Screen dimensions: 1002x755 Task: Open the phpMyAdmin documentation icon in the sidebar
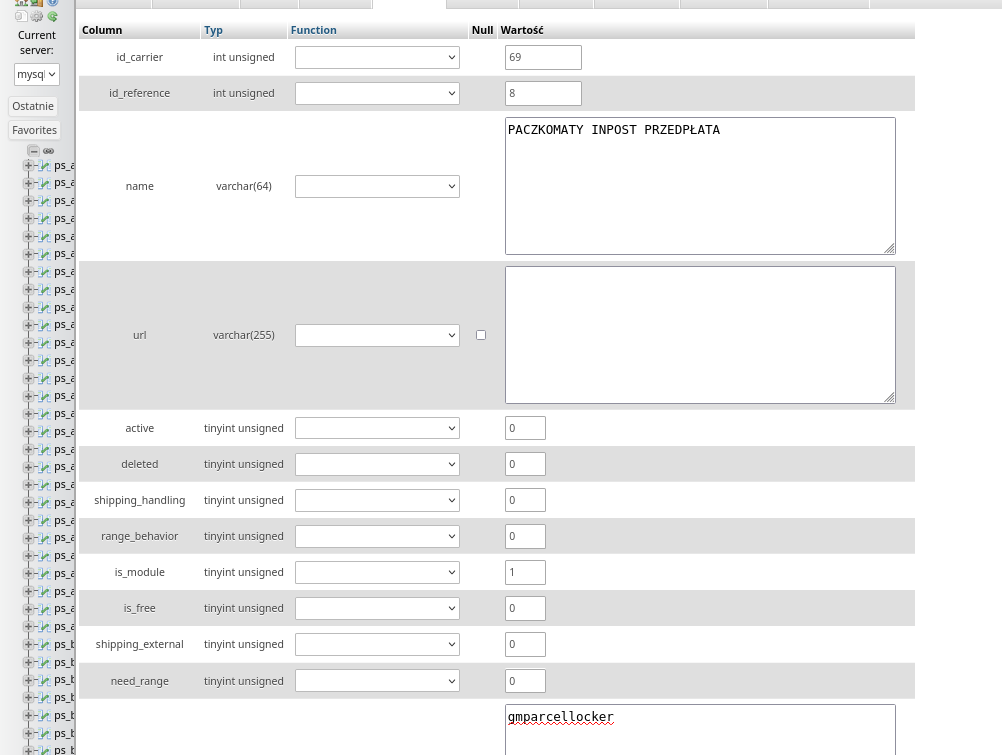52,3
